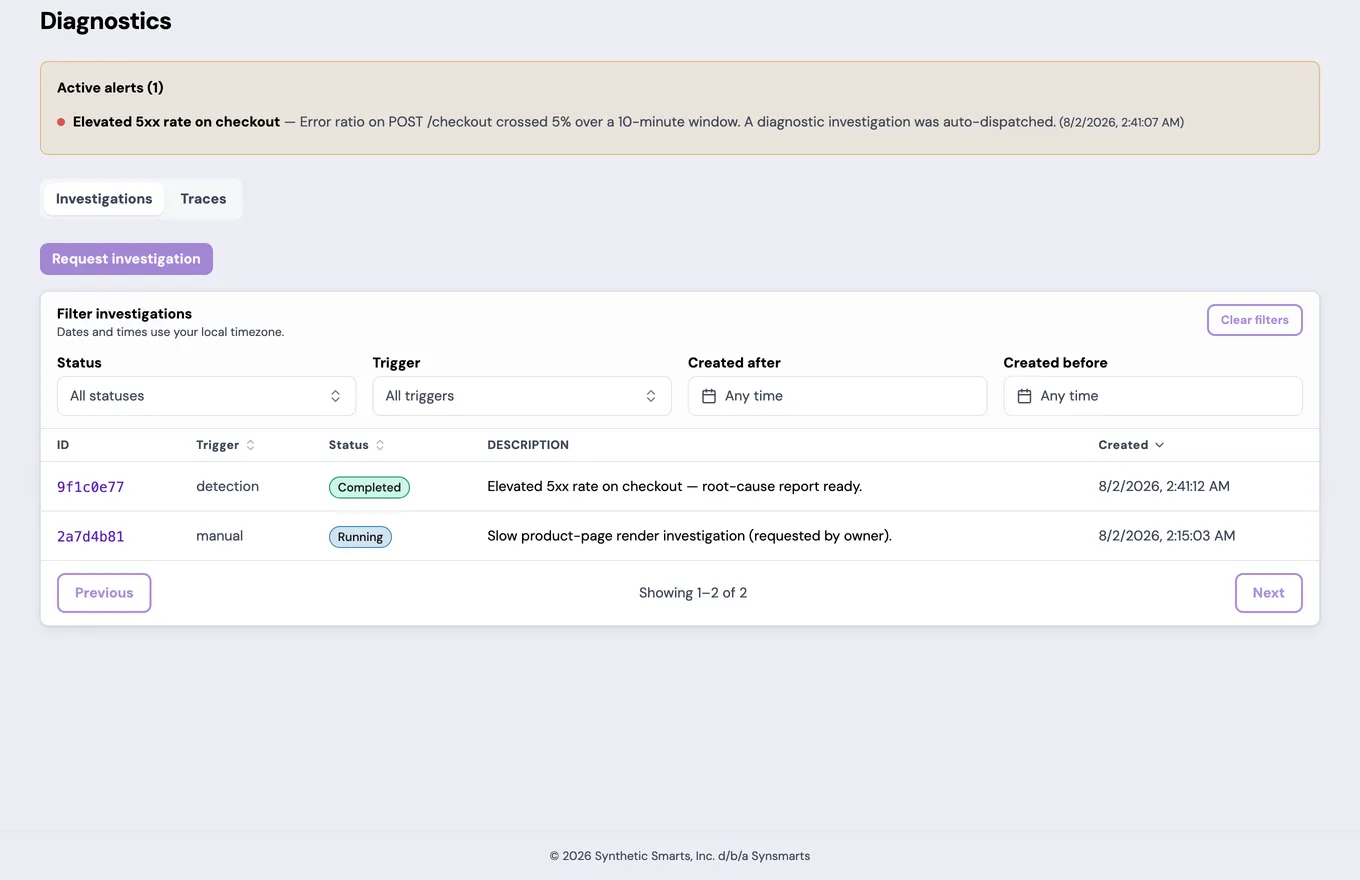This screenshot has height=880, width=1360.
Task: Click the Running status badge
Action: (360, 537)
